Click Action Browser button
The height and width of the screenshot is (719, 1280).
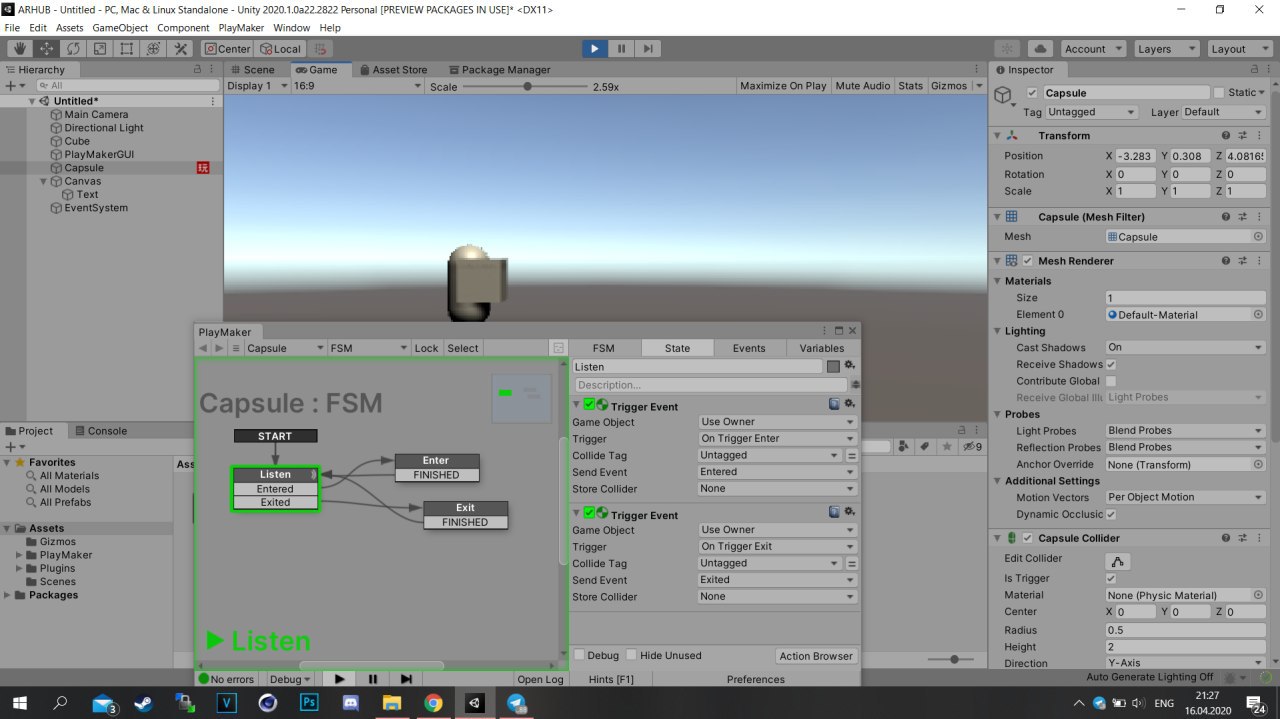[816, 656]
